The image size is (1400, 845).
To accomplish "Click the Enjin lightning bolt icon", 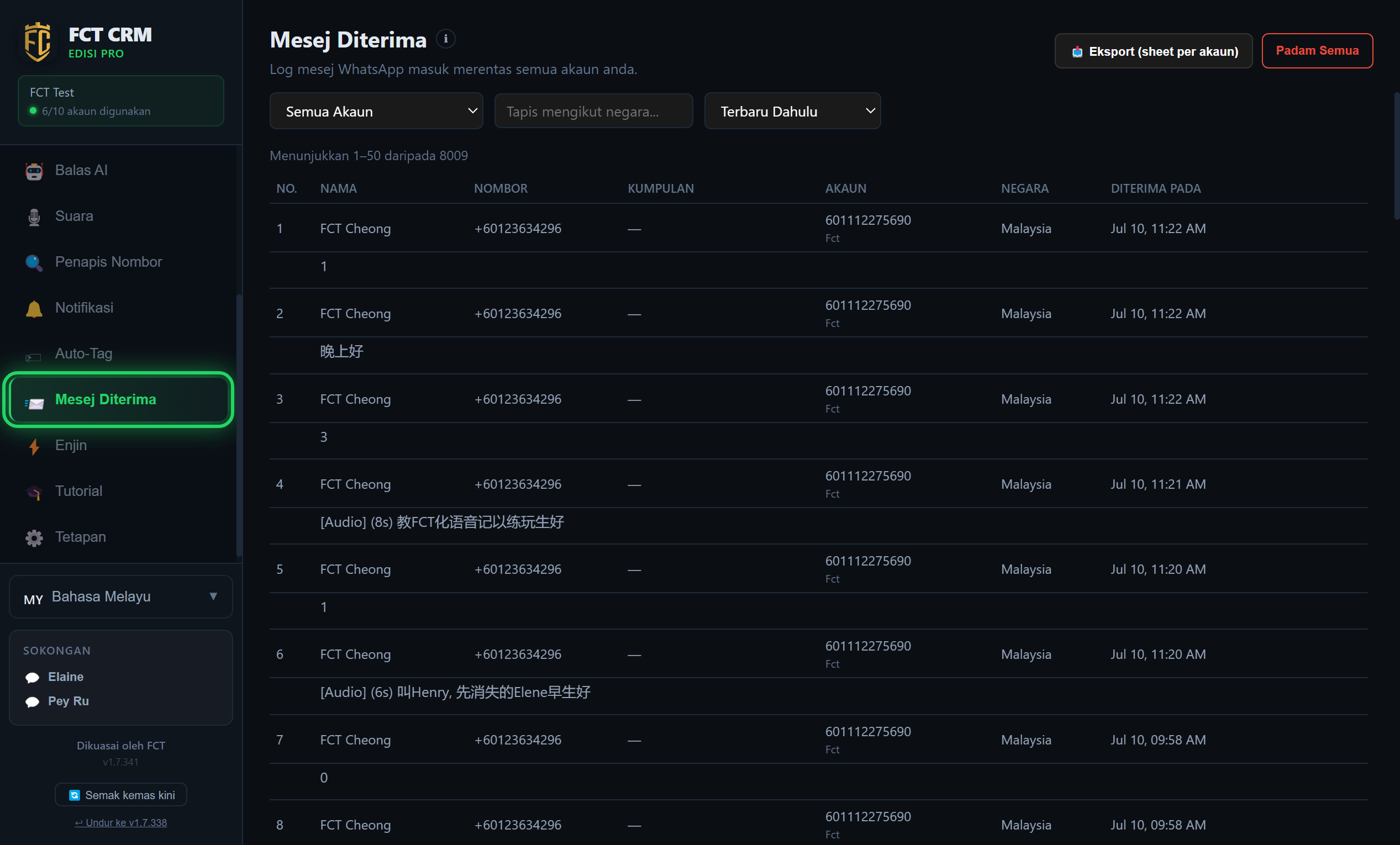I will [34, 446].
